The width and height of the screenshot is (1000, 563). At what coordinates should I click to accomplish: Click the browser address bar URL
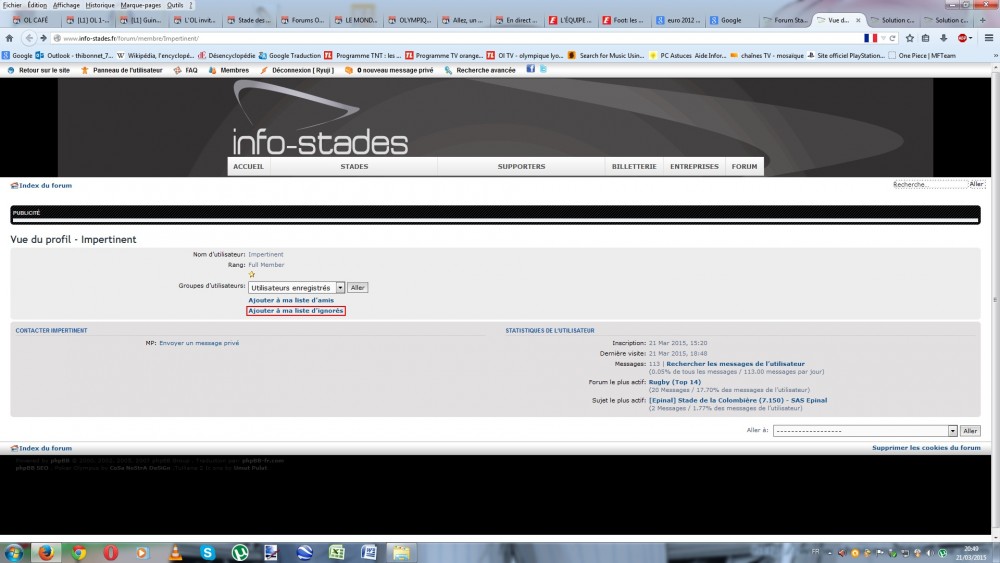pos(131,38)
